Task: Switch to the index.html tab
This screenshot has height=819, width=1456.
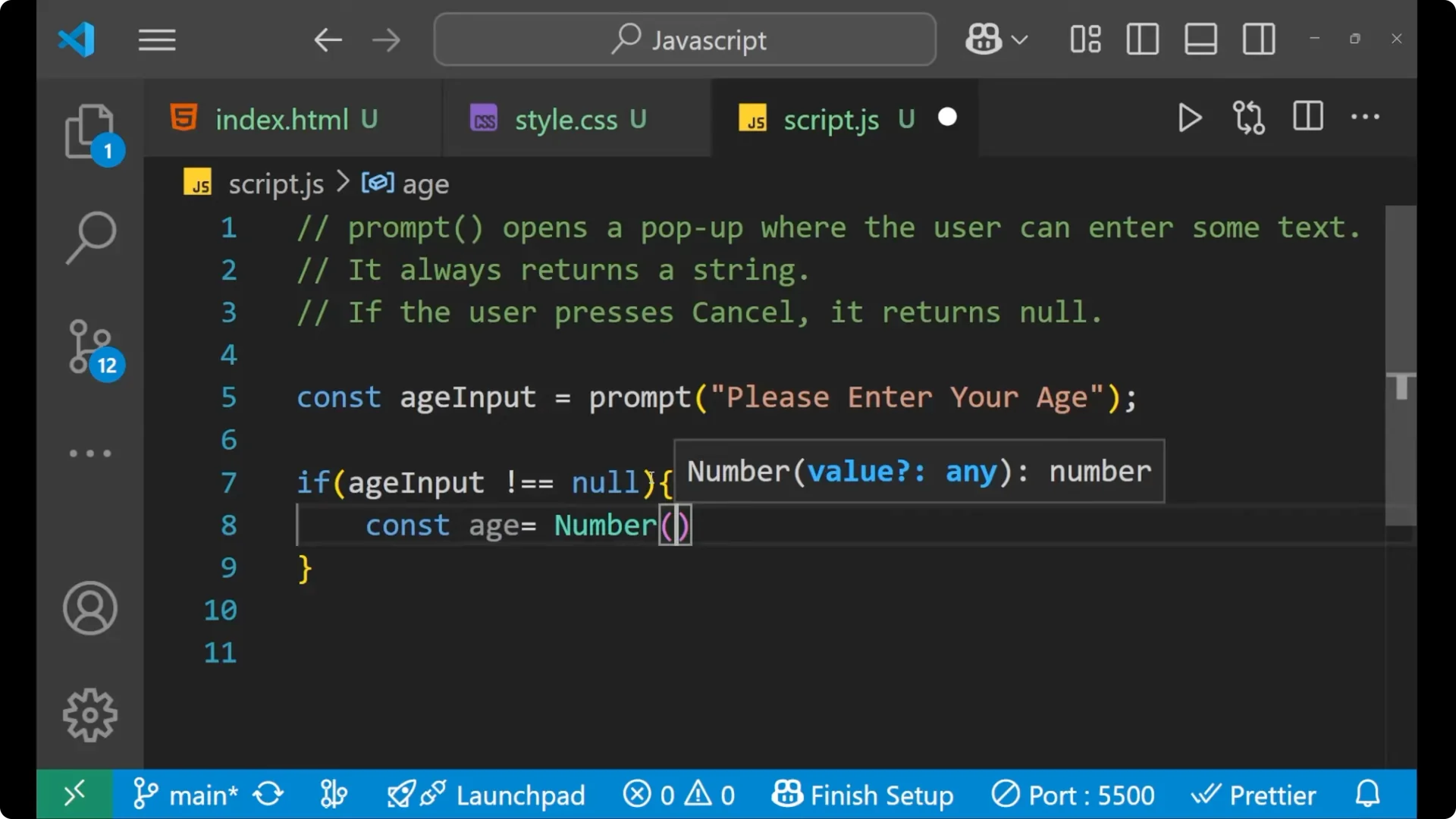Action: point(281,118)
